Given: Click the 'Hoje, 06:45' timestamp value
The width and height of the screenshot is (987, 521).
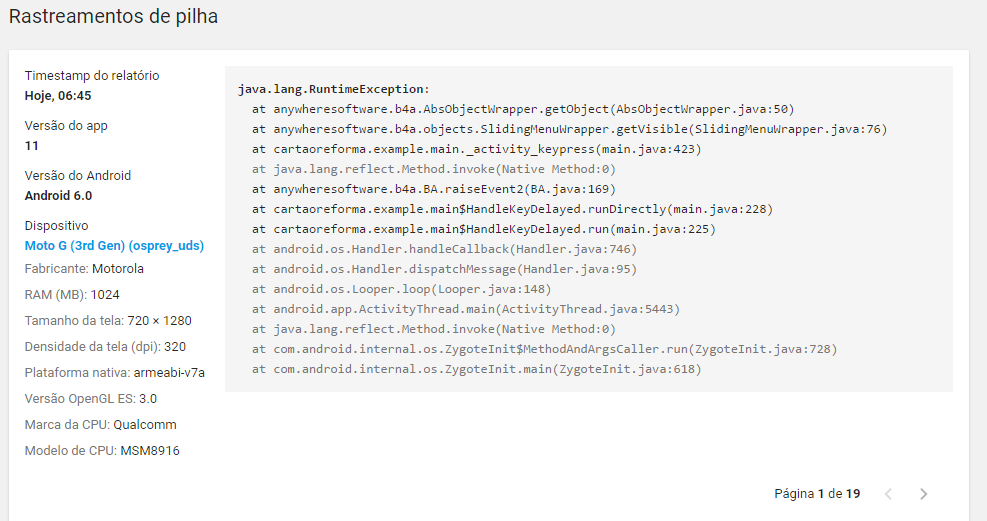Looking at the screenshot, I should tap(58, 96).
